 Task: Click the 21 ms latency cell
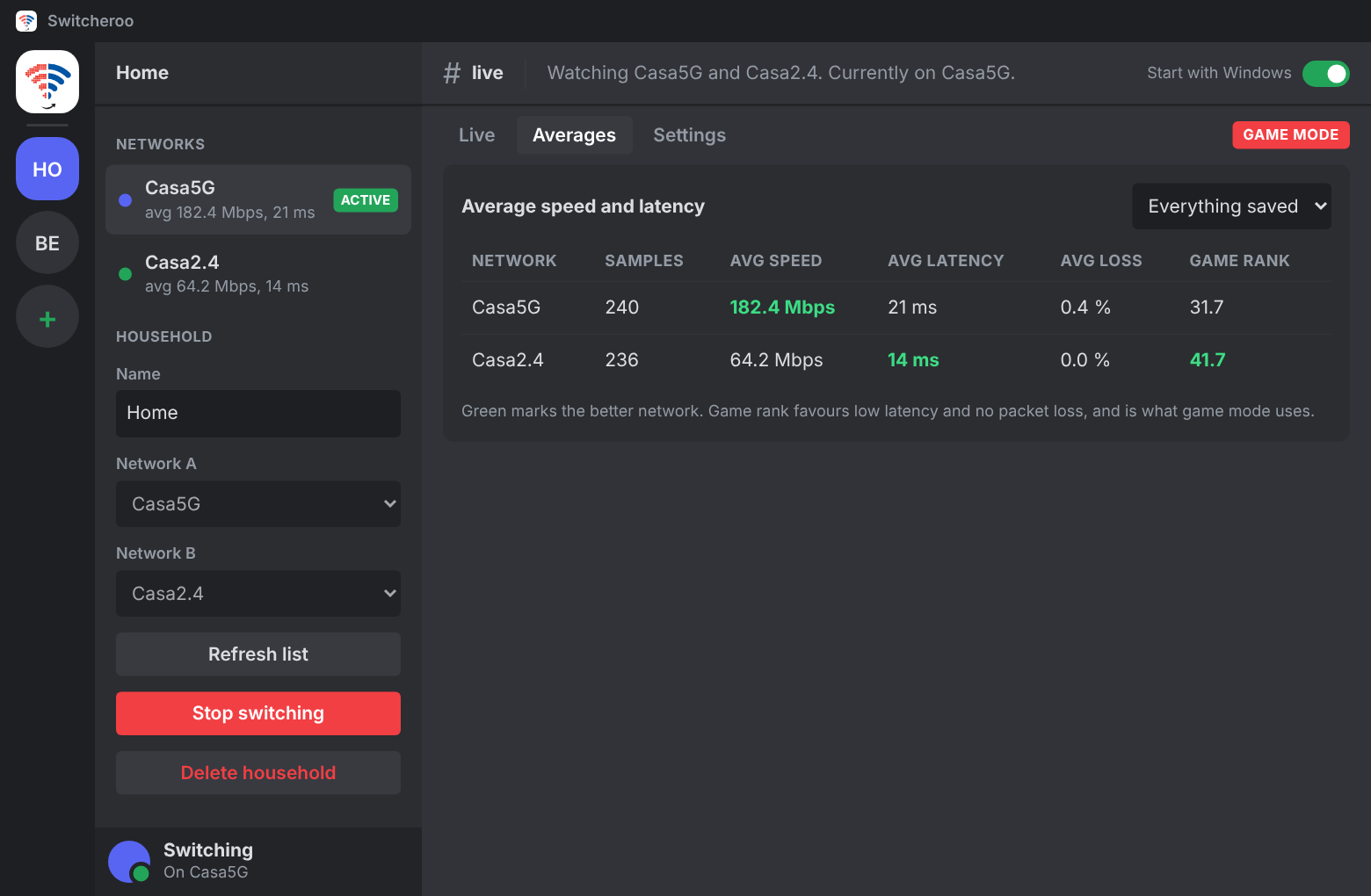[912, 307]
